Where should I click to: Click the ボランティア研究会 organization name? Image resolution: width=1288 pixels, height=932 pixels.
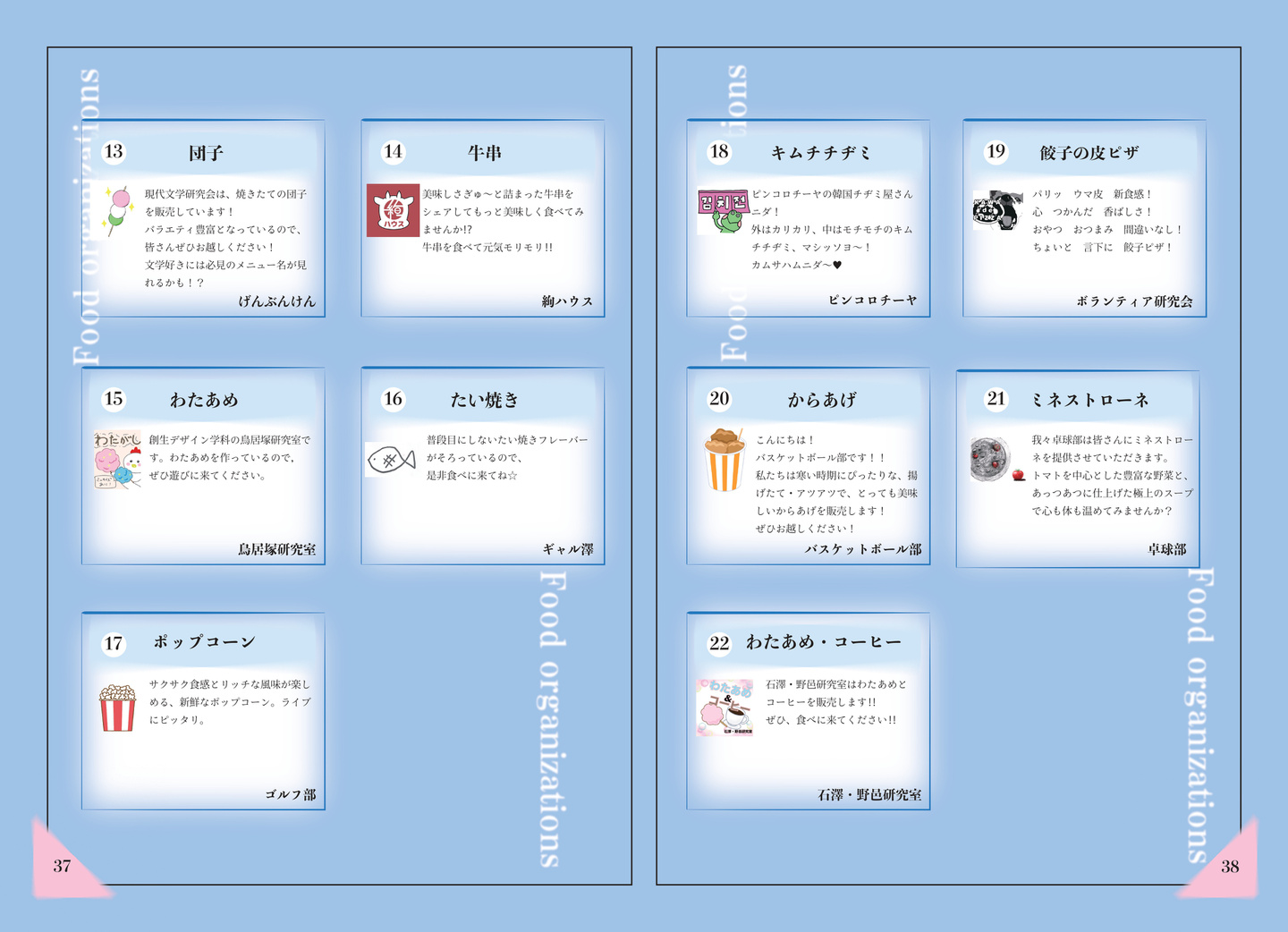pyautogui.click(x=1135, y=301)
